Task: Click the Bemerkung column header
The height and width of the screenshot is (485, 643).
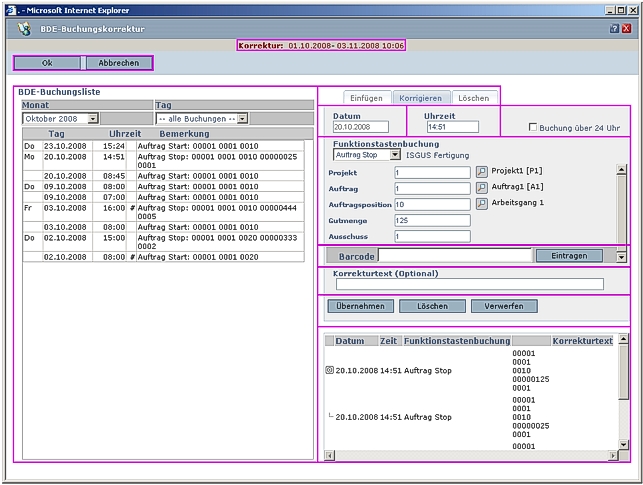Action: 184,134
